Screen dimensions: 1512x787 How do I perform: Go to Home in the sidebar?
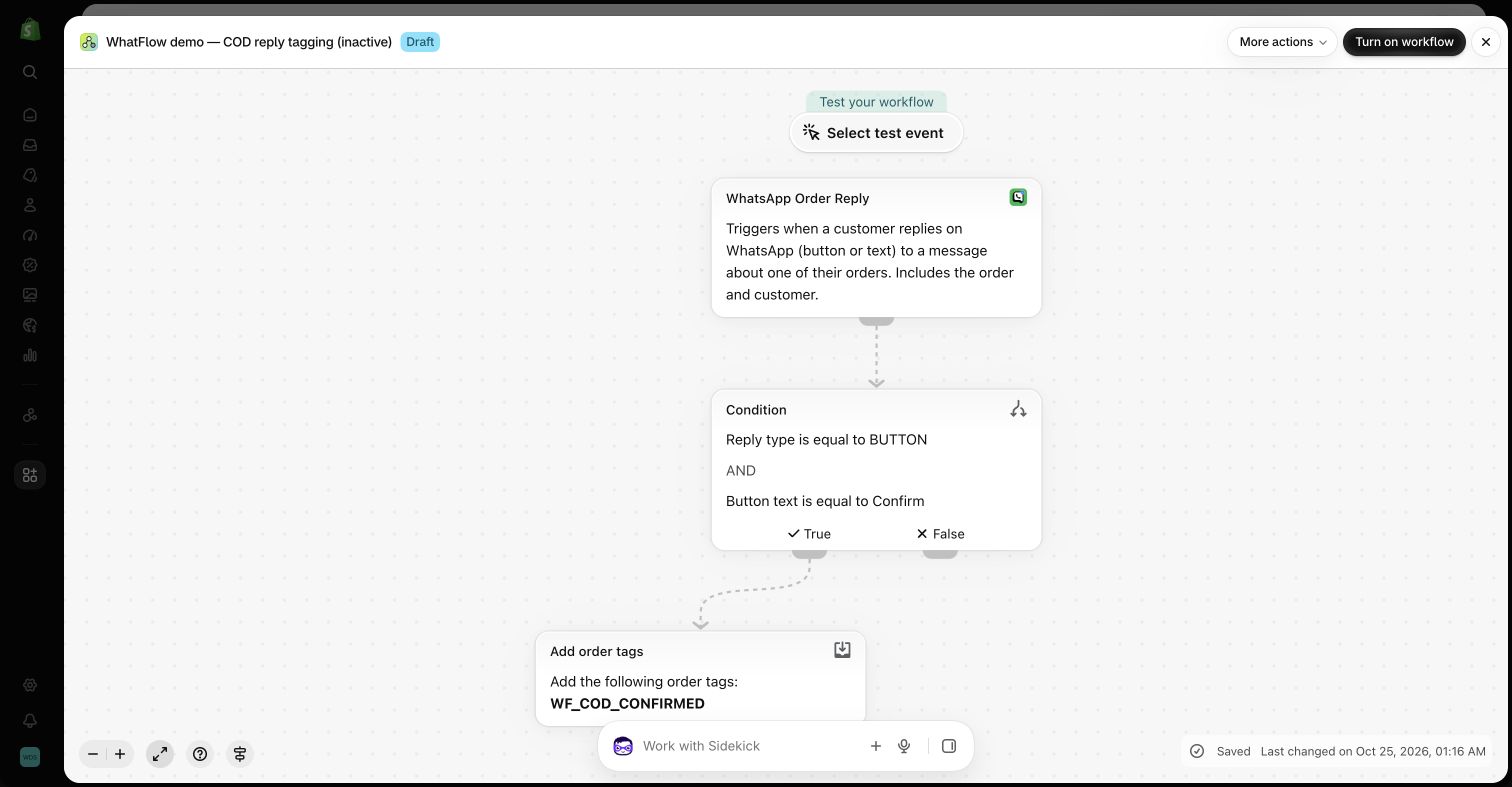coord(30,115)
